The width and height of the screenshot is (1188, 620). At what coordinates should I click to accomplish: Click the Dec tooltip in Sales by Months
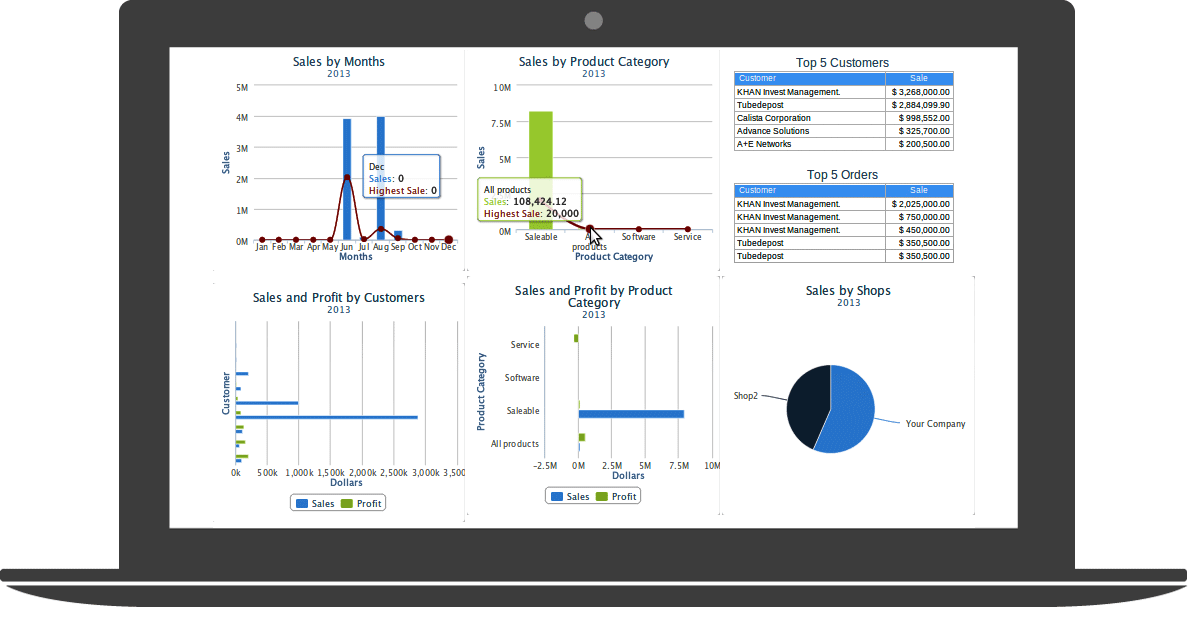[402, 177]
